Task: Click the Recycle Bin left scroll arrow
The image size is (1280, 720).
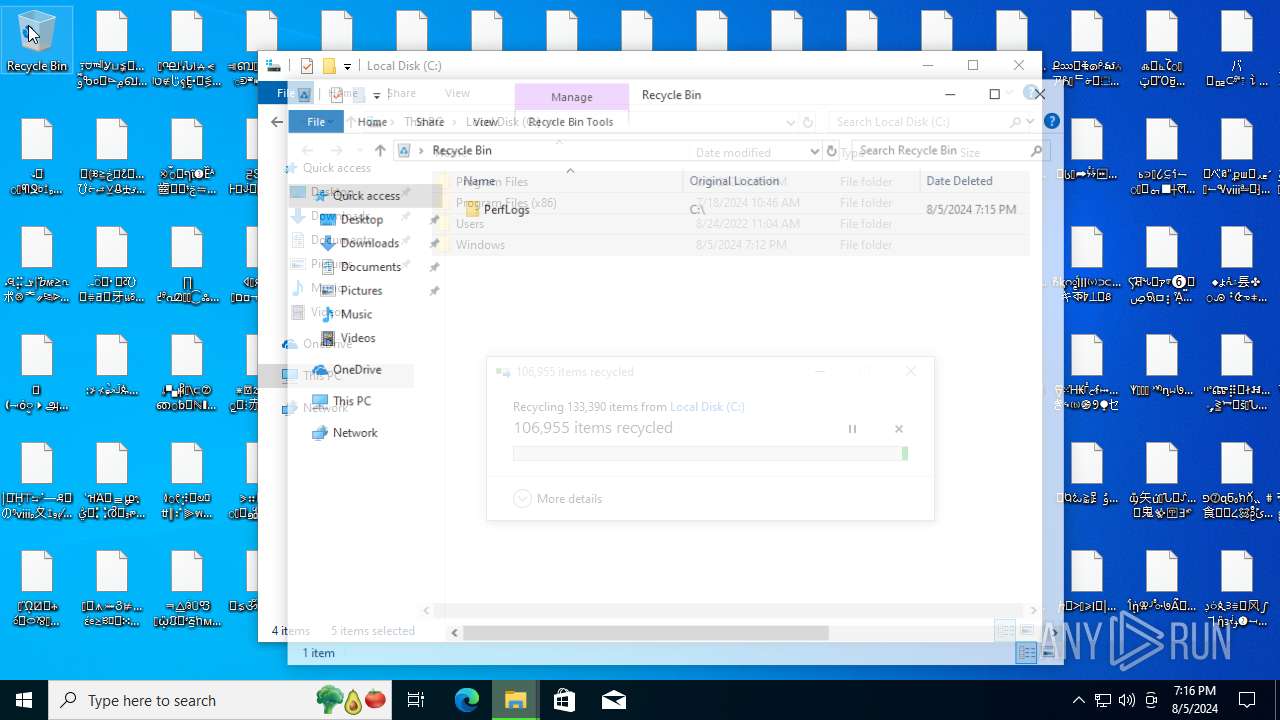Action: pos(455,633)
